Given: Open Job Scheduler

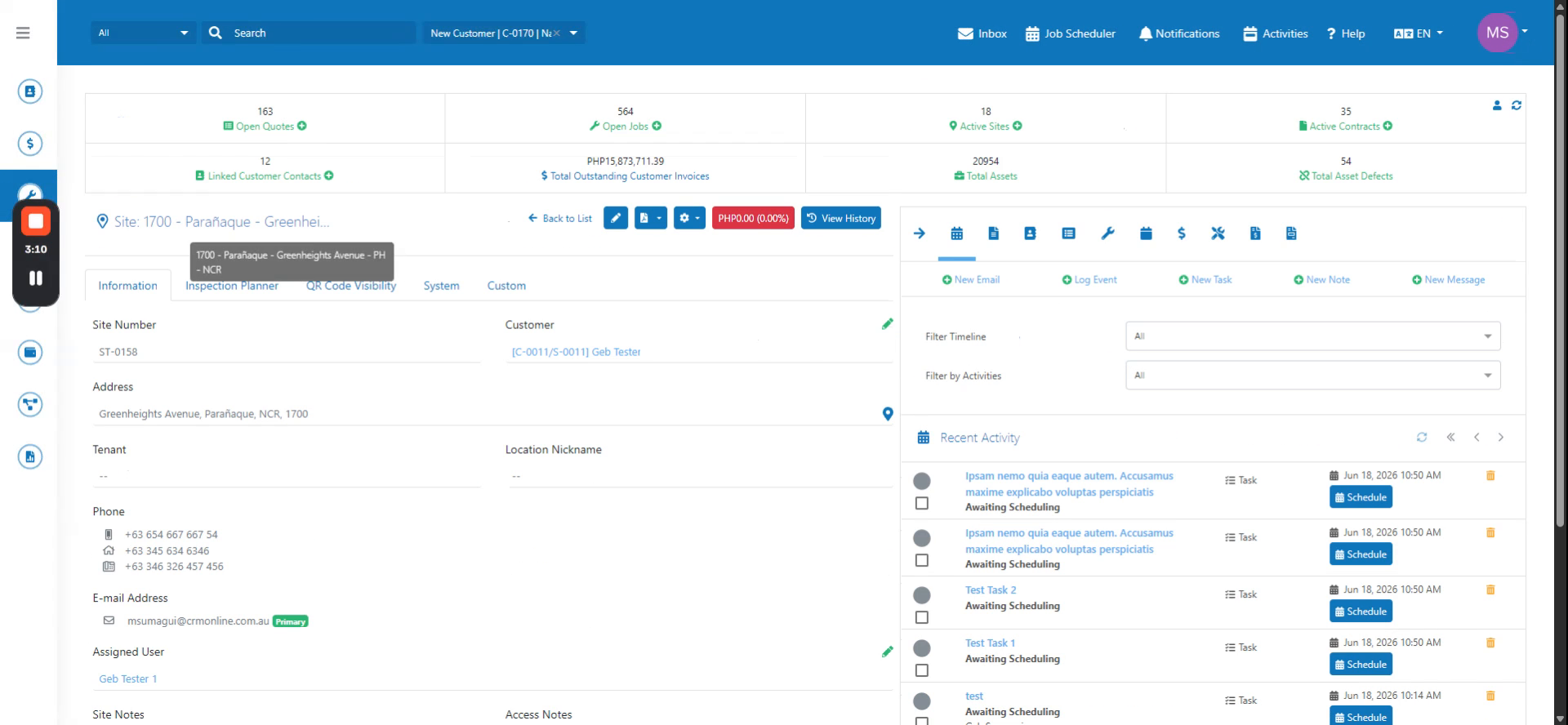Looking at the screenshot, I should point(1071,33).
